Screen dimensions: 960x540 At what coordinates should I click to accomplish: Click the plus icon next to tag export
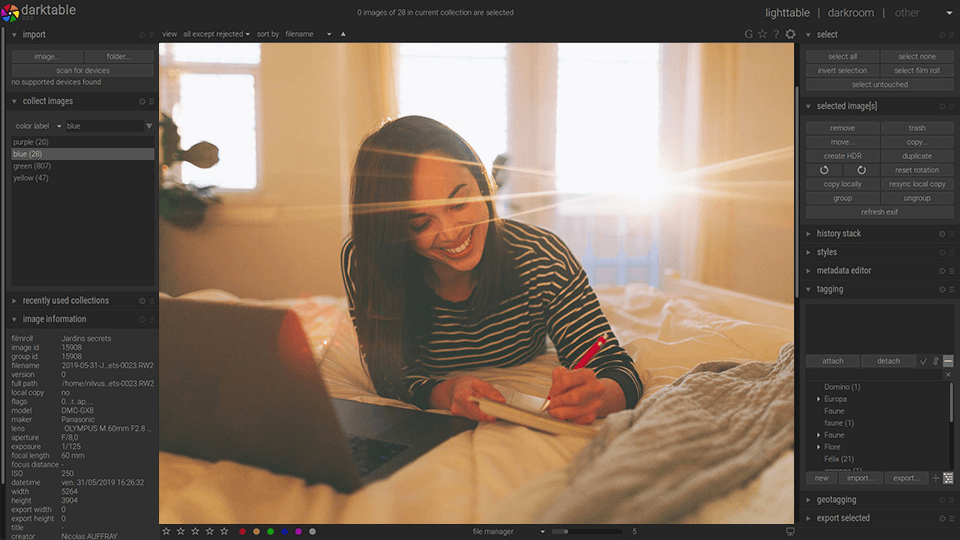pyautogui.click(x=936, y=478)
